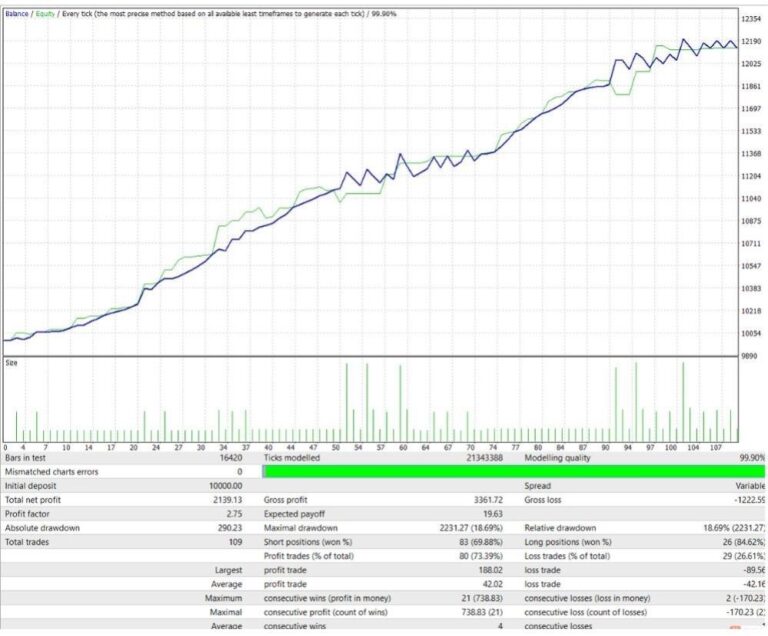The height and width of the screenshot is (636, 768).
Task: Click the Profit factor value 2.75
Action: (x=230, y=513)
